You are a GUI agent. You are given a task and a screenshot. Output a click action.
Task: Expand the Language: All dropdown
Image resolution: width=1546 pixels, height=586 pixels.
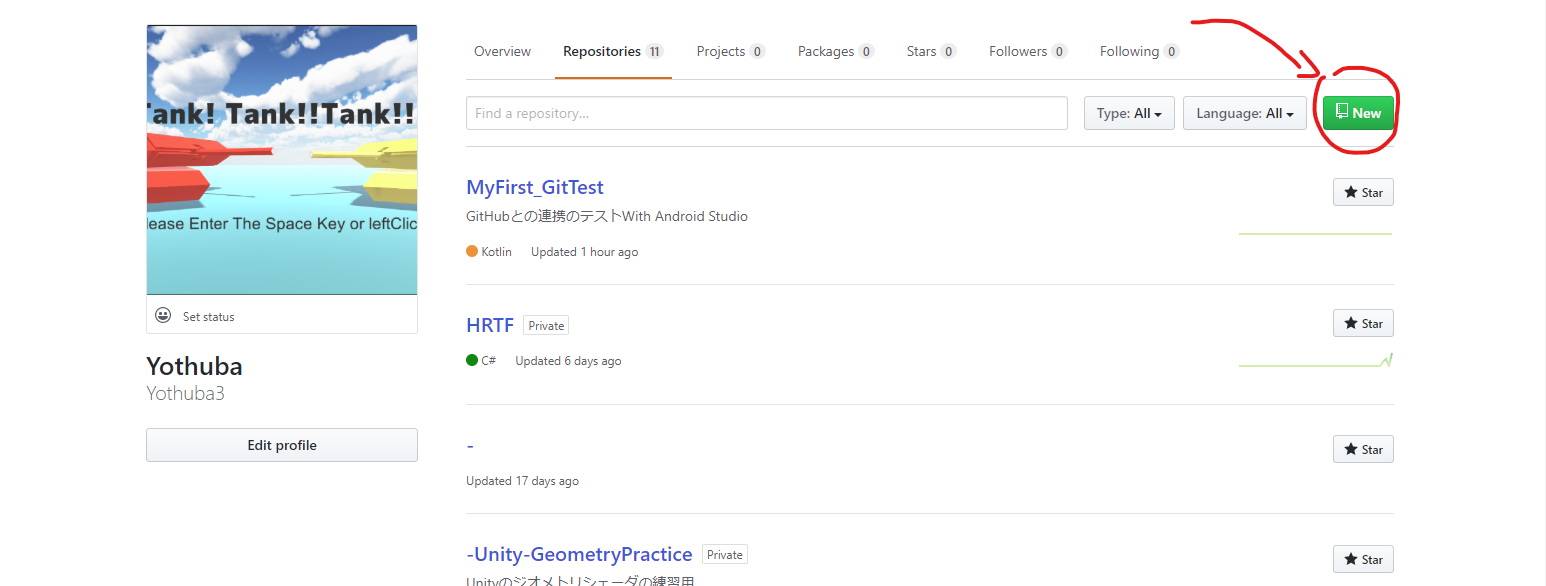[x=1244, y=113]
